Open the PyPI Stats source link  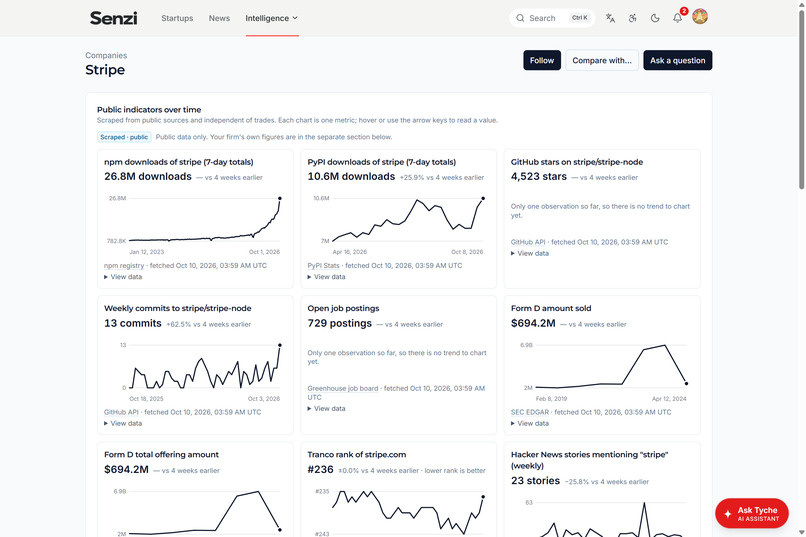pyautogui.click(x=323, y=266)
